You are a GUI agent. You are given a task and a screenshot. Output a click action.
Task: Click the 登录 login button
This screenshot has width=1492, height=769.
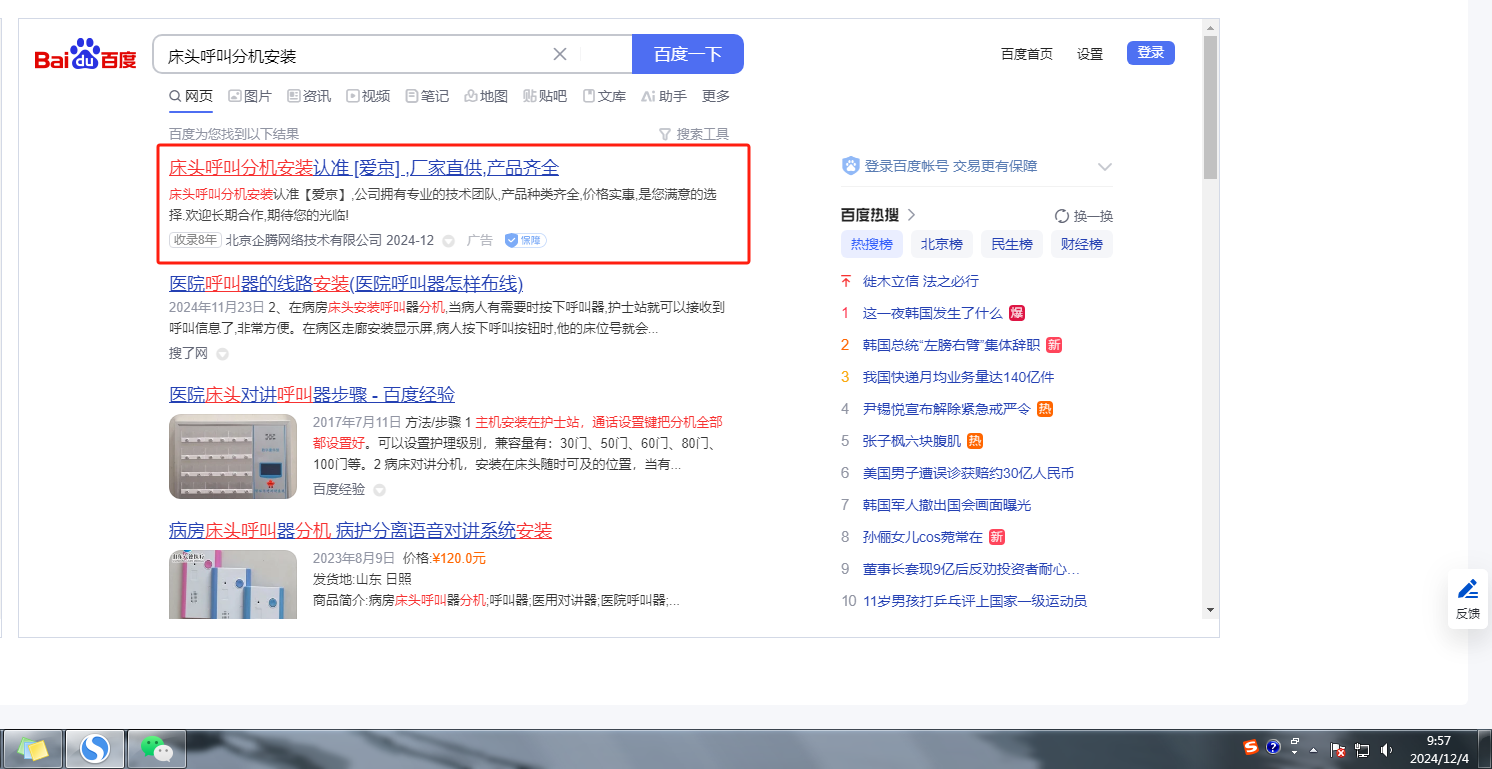pos(1150,53)
